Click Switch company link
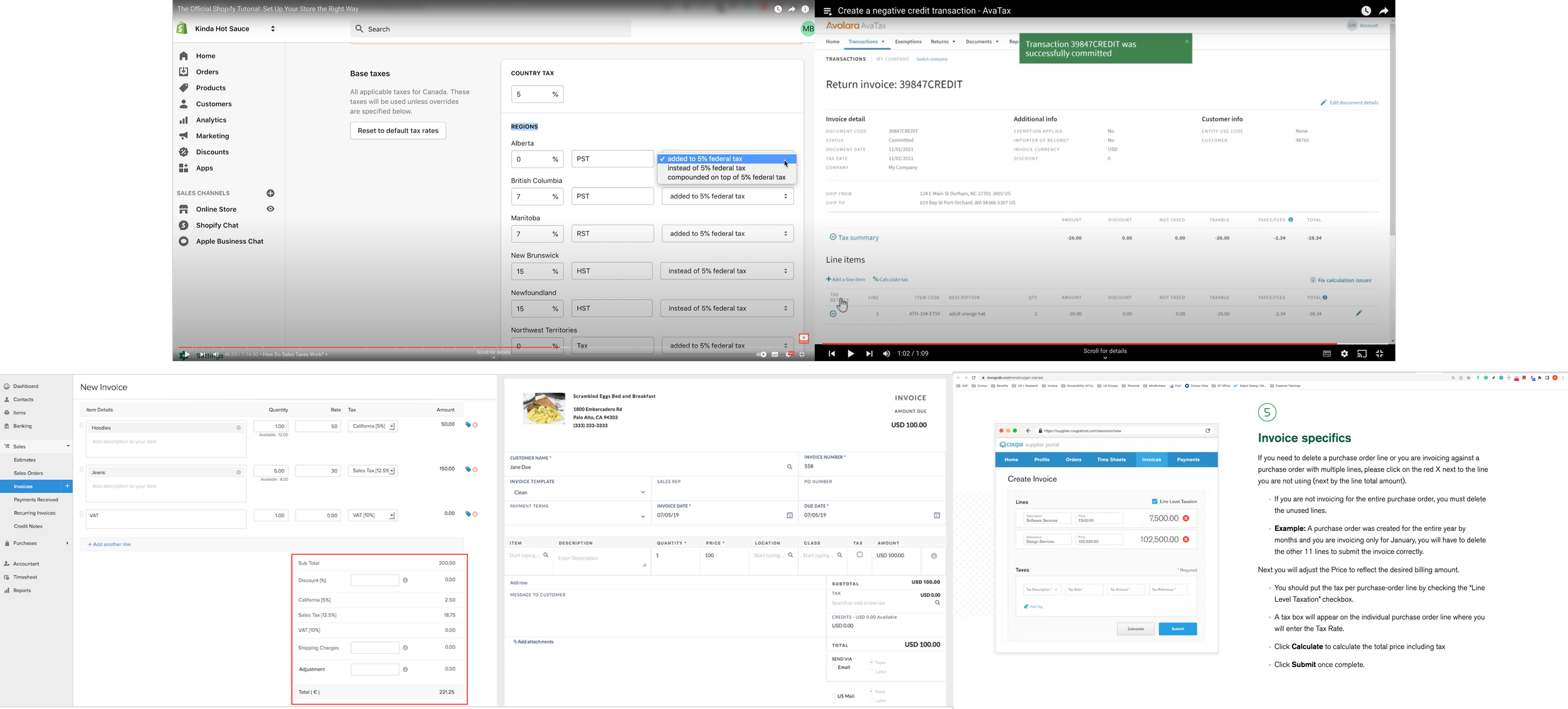This screenshot has height=709, width=1568. click(932, 60)
